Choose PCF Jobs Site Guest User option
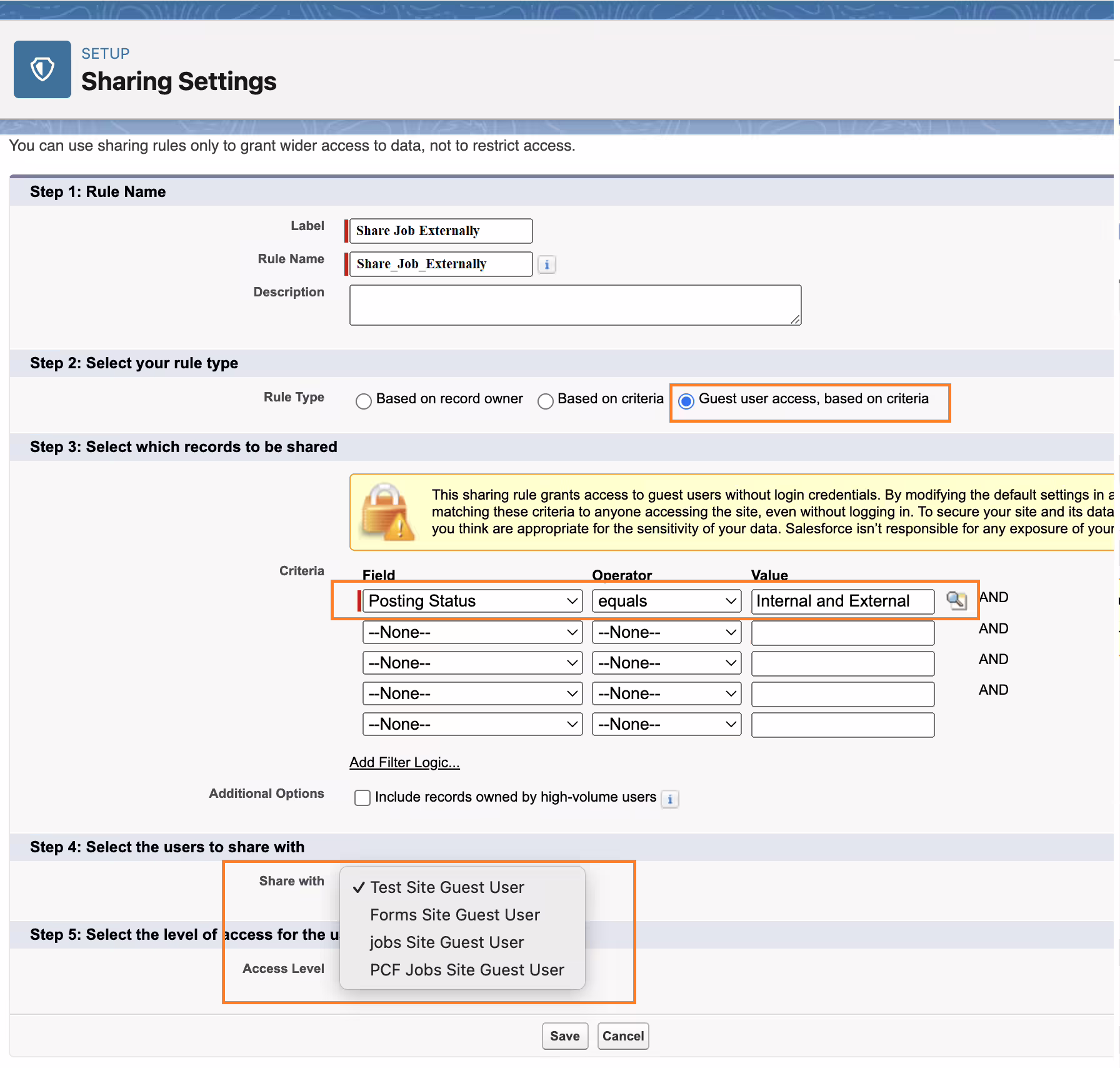 [467, 970]
